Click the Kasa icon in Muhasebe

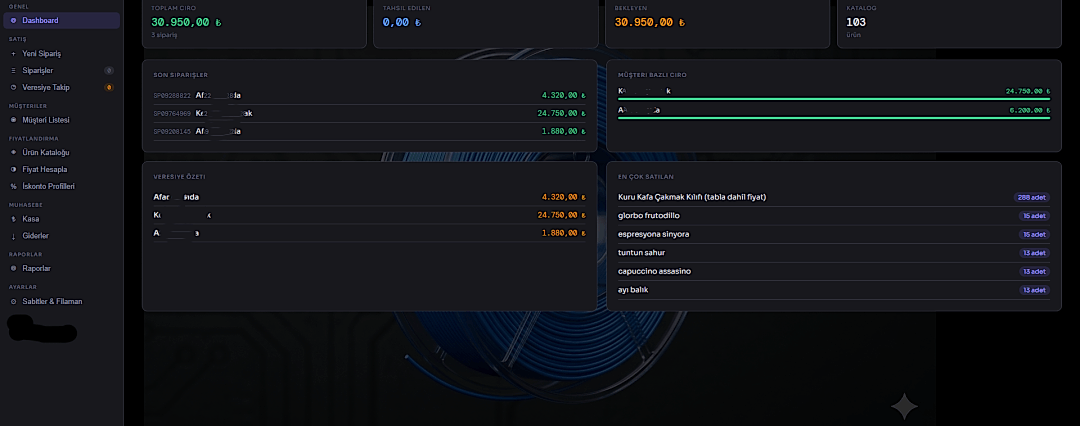13,219
